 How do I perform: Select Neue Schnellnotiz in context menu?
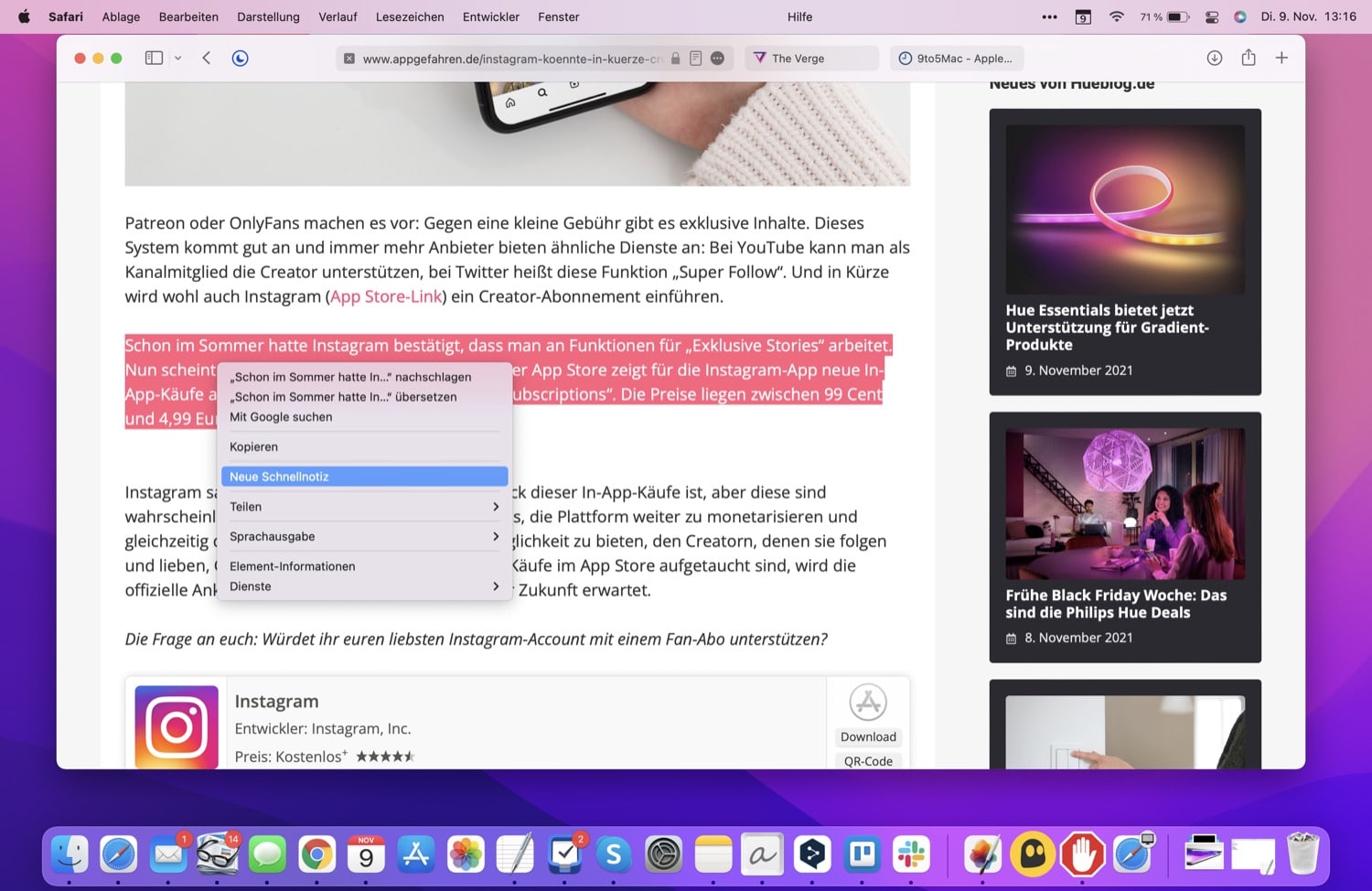[x=364, y=477]
